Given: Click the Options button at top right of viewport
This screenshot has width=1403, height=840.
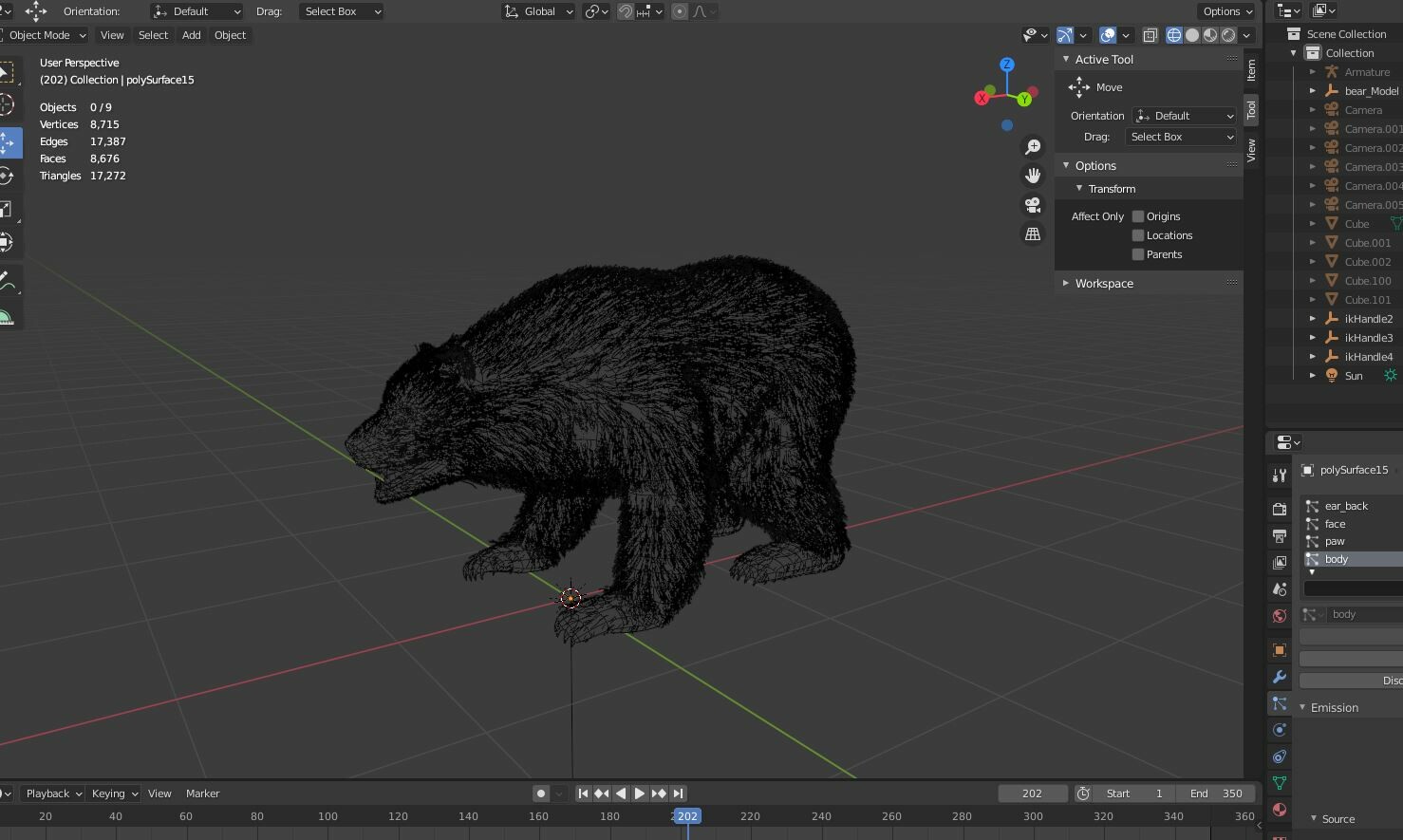Looking at the screenshot, I should 1225,11.
